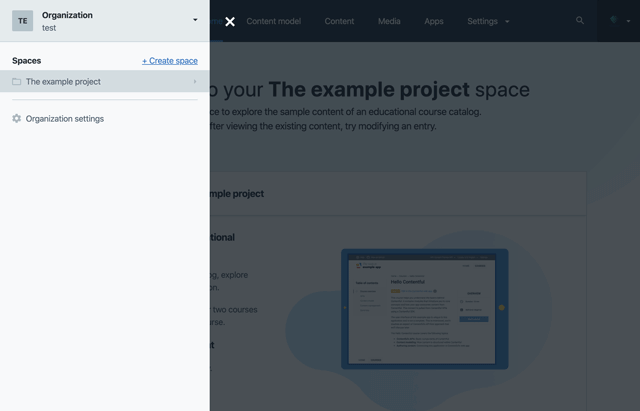Click the Organization settings gear icon

pos(16,118)
